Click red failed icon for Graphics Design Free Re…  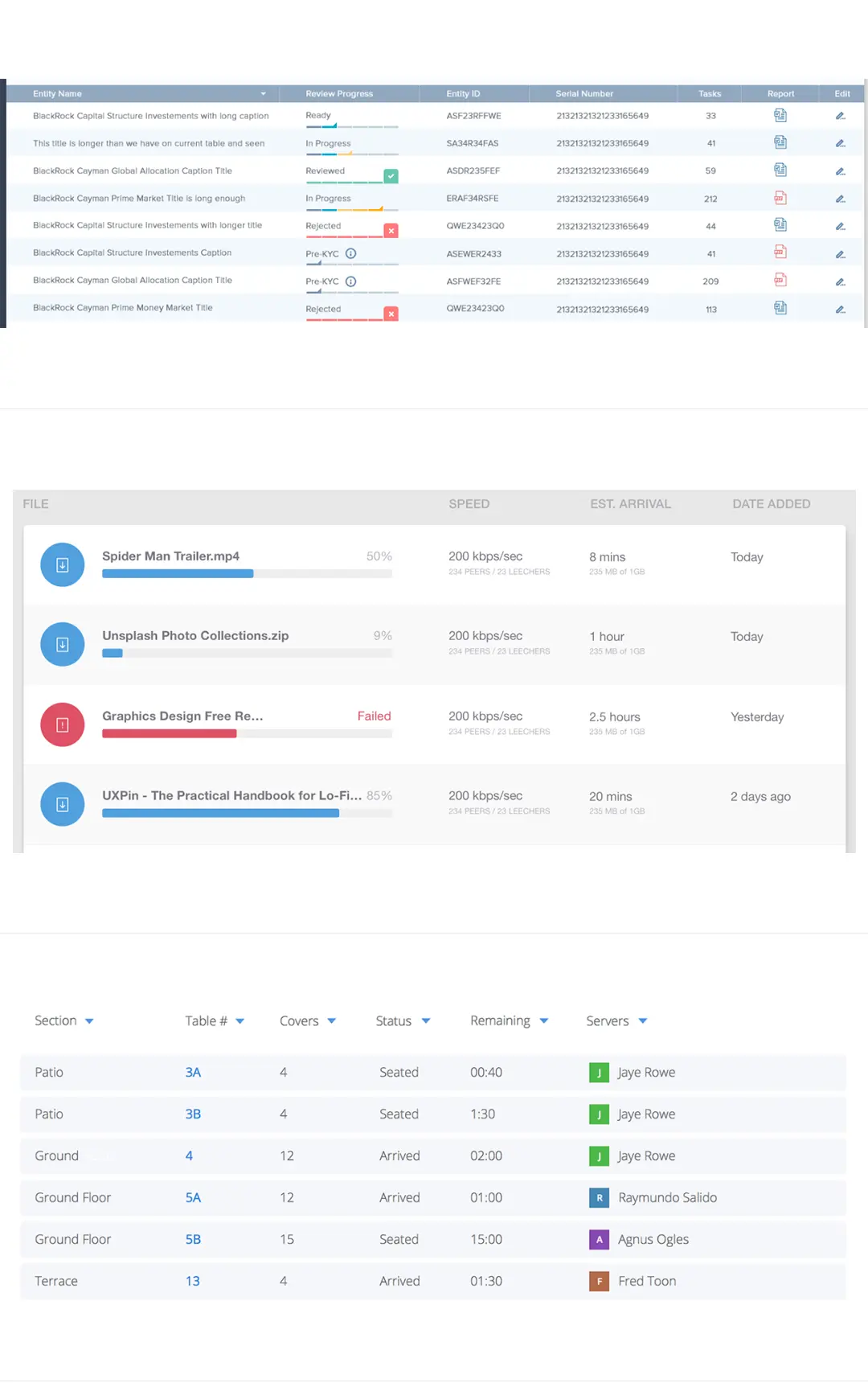pyautogui.click(x=63, y=724)
